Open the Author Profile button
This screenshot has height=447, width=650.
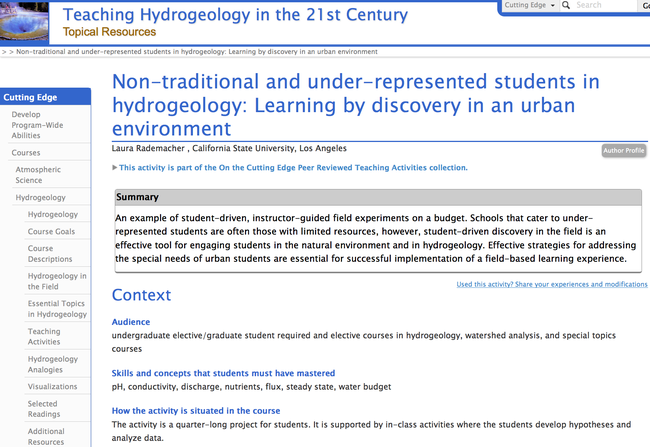pos(623,151)
